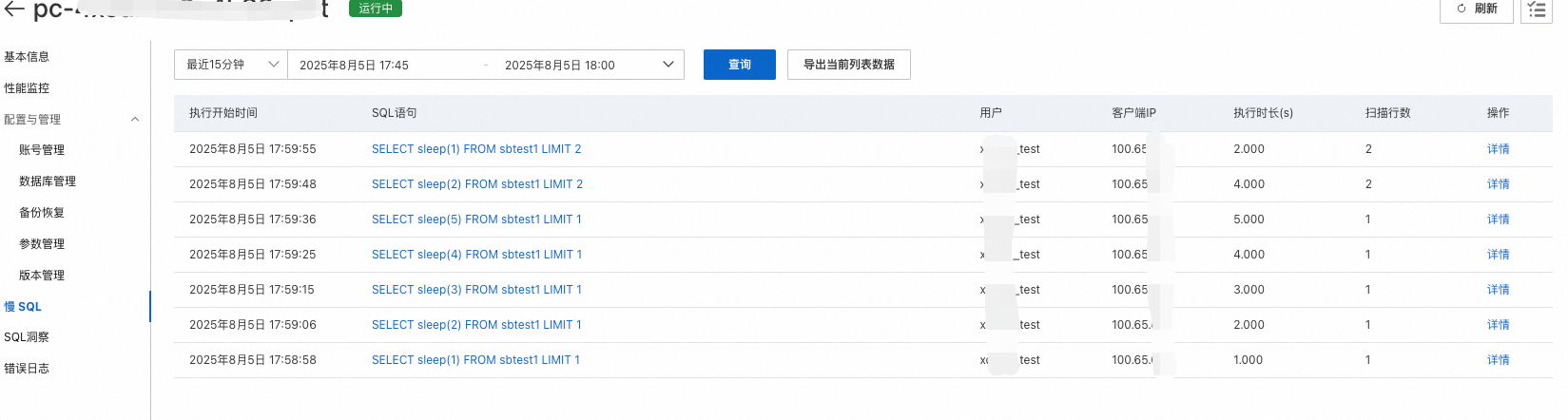Open the 最近15分钟 time range dropdown
The width and height of the screenshot is (1568, 420).
pyautogui.click(x=231, y=65)
